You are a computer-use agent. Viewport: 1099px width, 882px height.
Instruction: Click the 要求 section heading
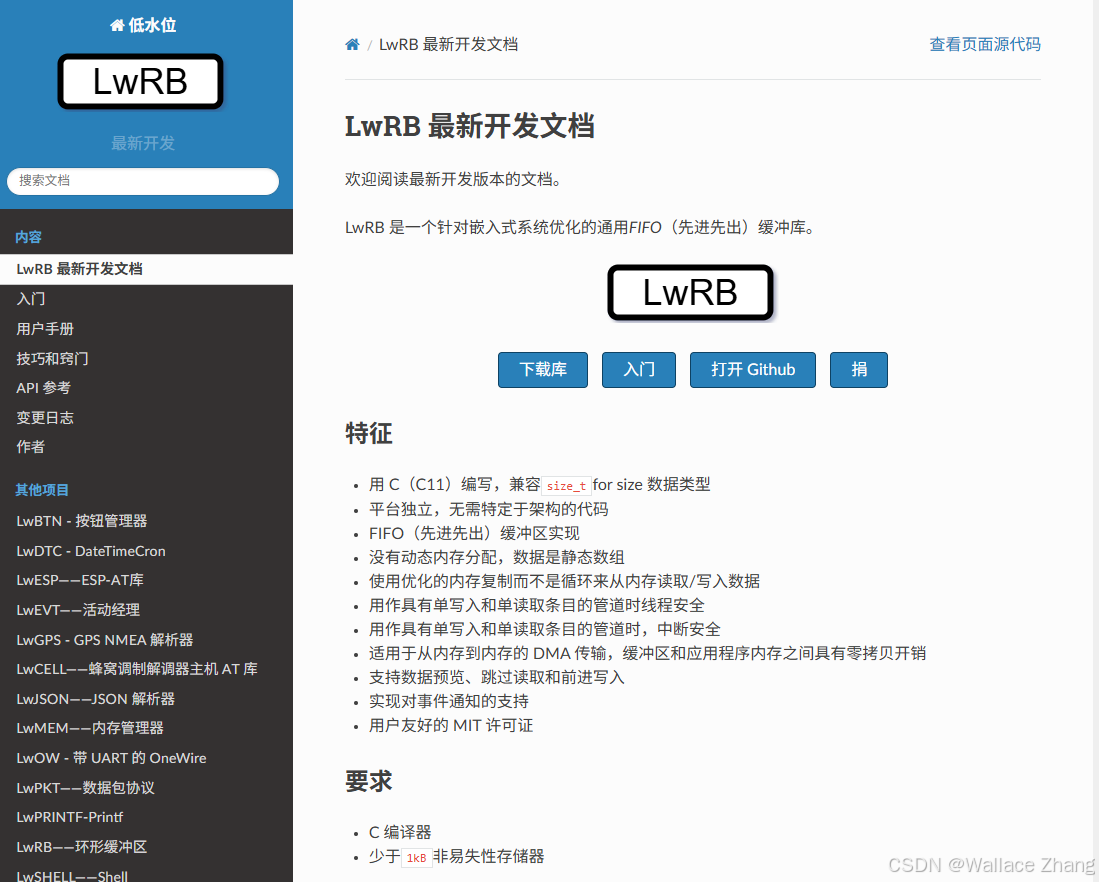(x=369, y=781)
